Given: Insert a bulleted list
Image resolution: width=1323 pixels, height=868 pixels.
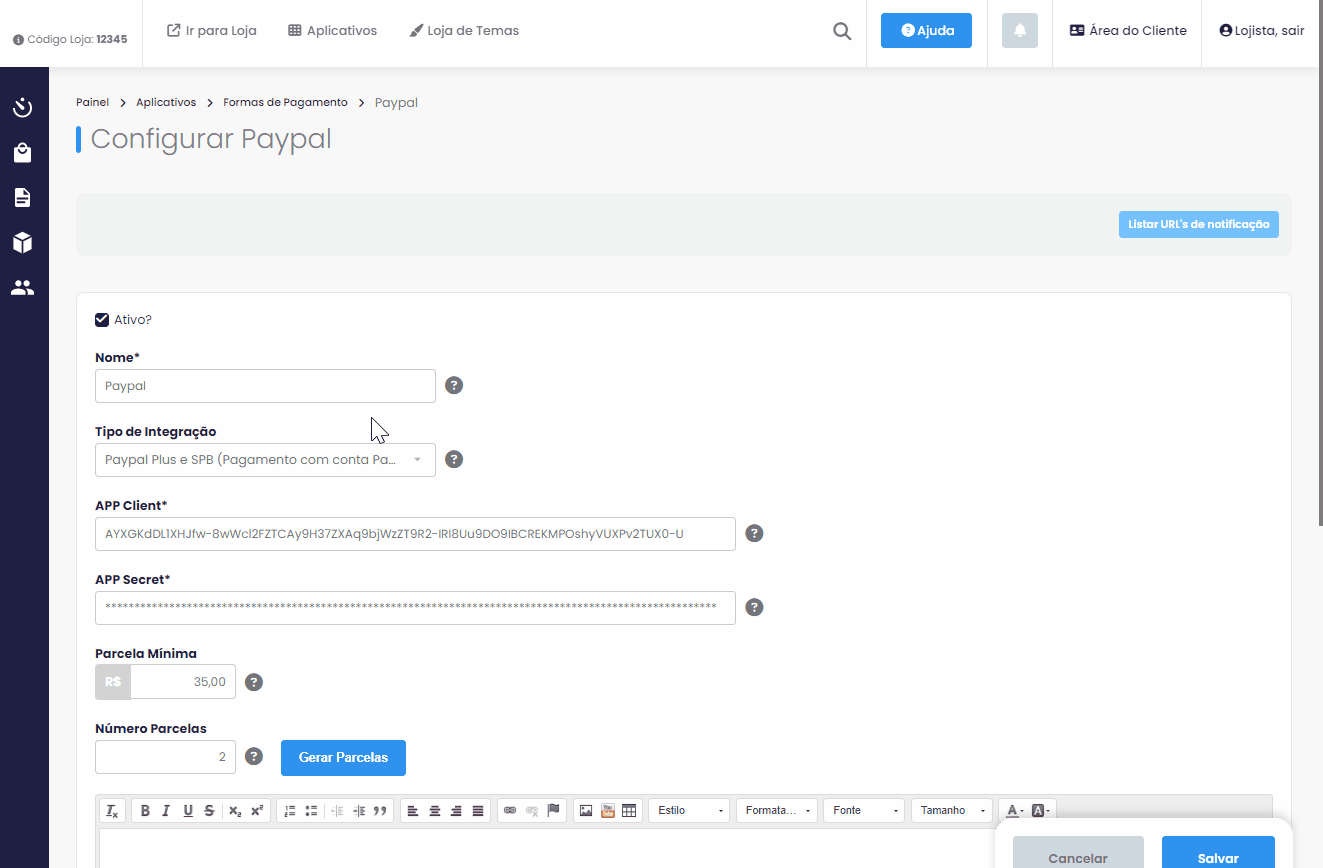Looking at the screenshot, I should [311, 810].
